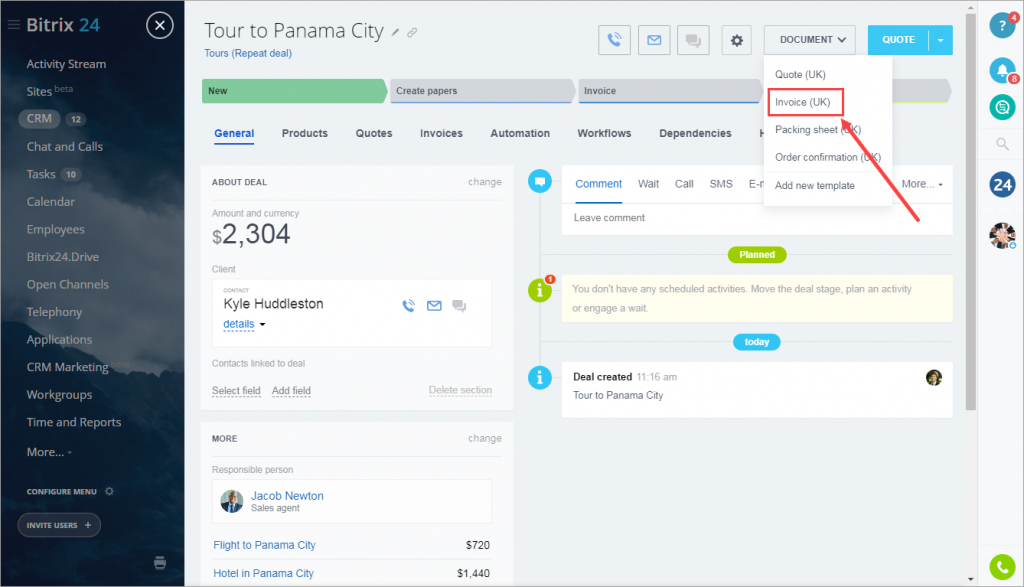The height and width of the screenshot is (587, 1024).
Task: Click change in More section
Action: [485, 438]
